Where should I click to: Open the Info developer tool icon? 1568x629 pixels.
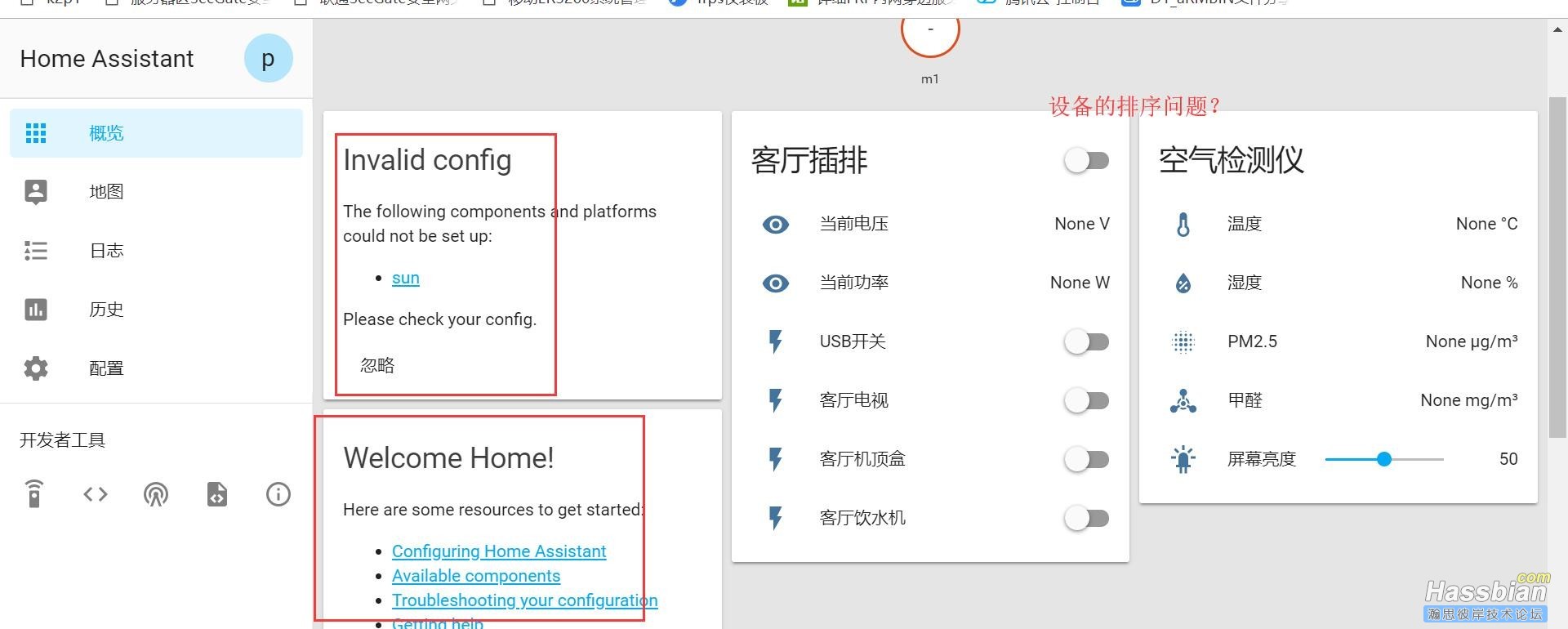coord(278,494)
